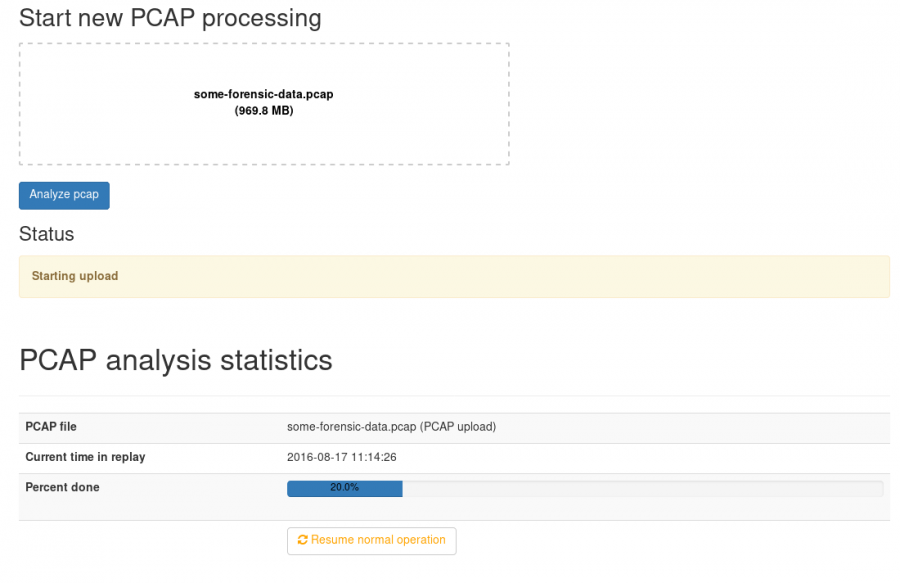Click the Starting upload status message
This screenshot has height=583, width=900.
point(74,276)
